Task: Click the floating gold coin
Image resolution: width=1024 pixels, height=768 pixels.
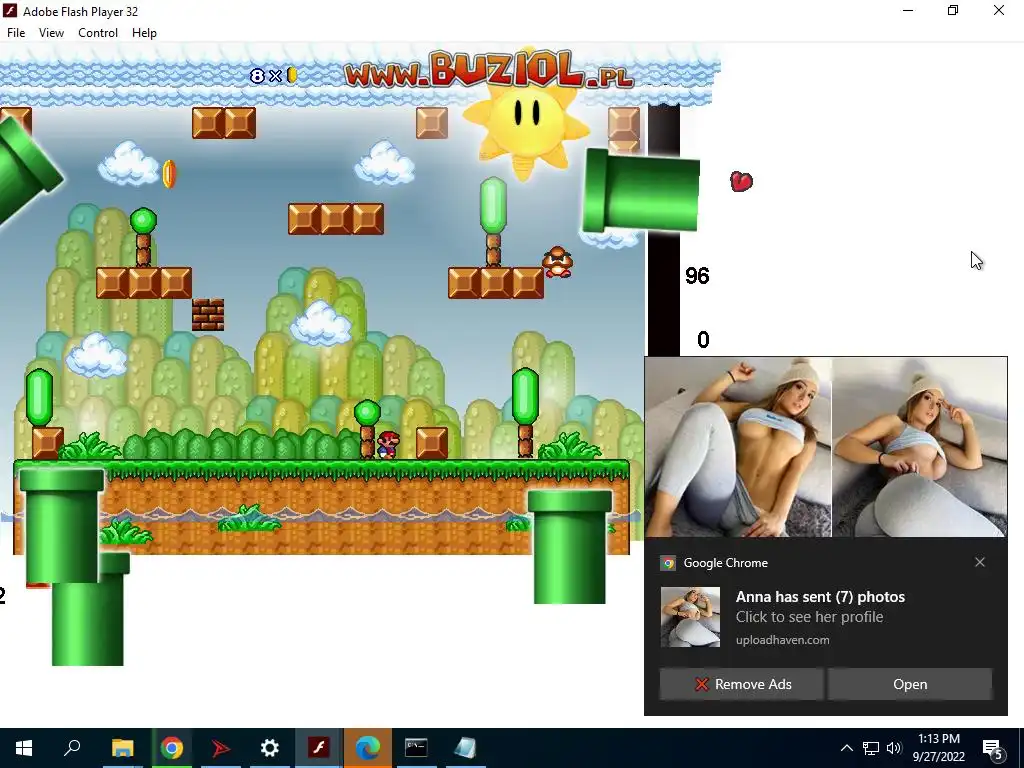Action: pyautogui.click(x=169, y=174)
